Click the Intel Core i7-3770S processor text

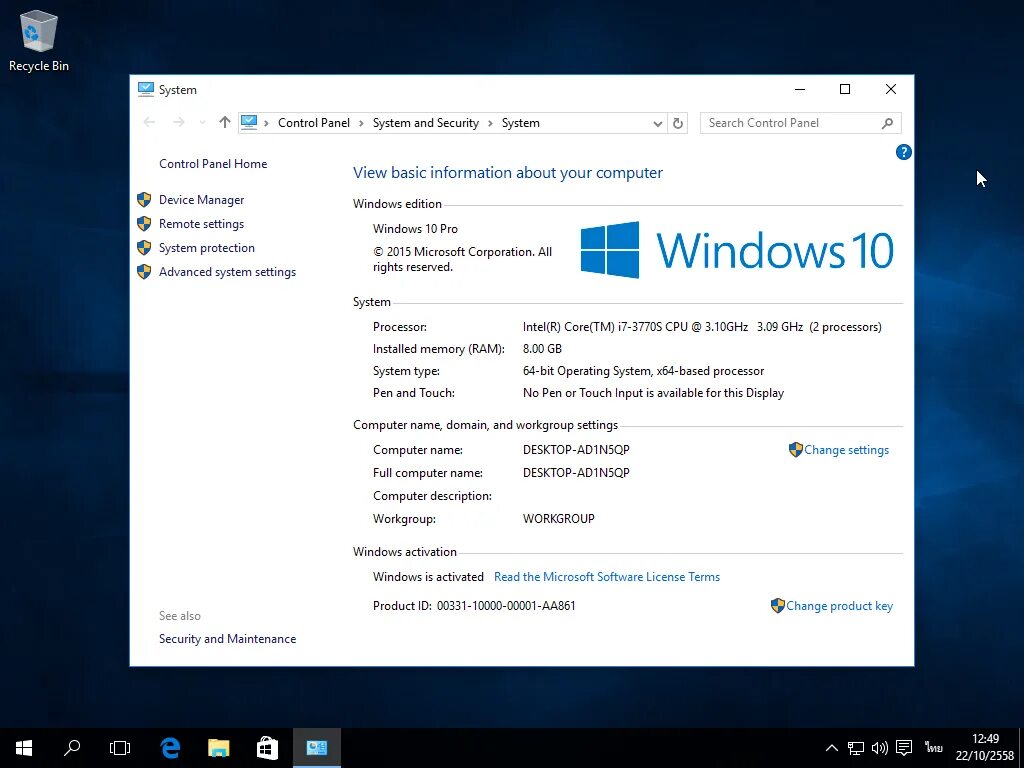click(702, 327)
